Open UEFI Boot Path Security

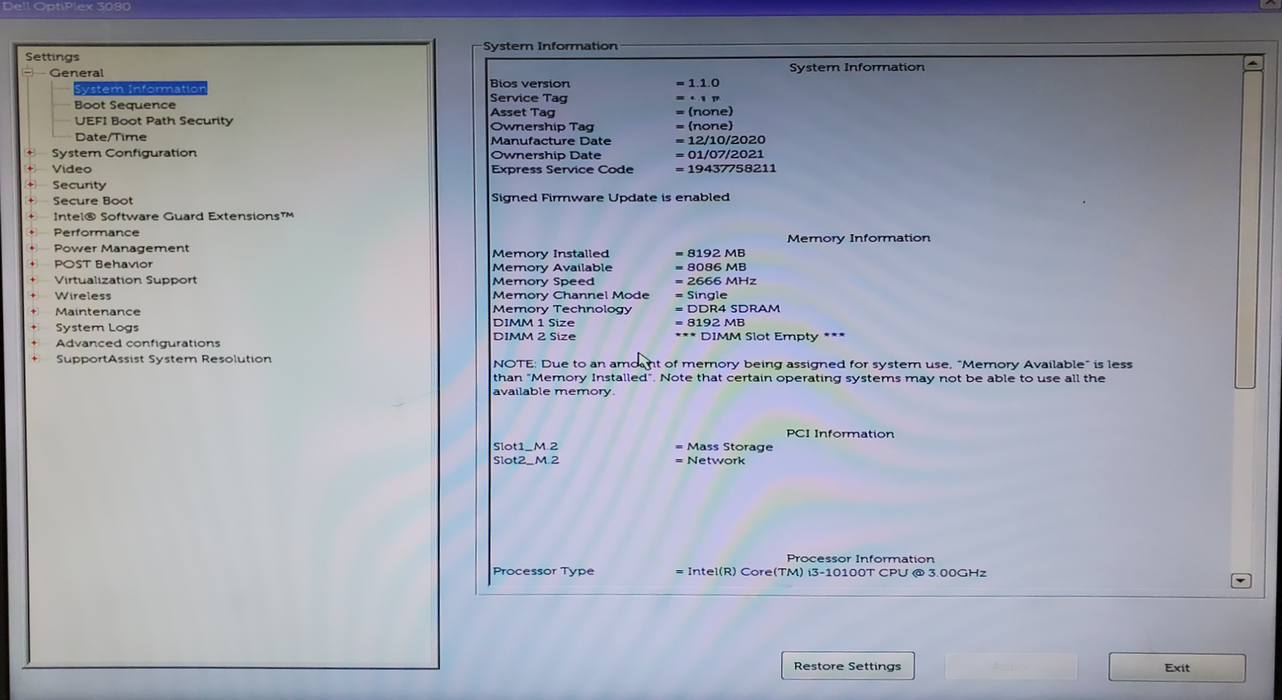tap(154, 121)
